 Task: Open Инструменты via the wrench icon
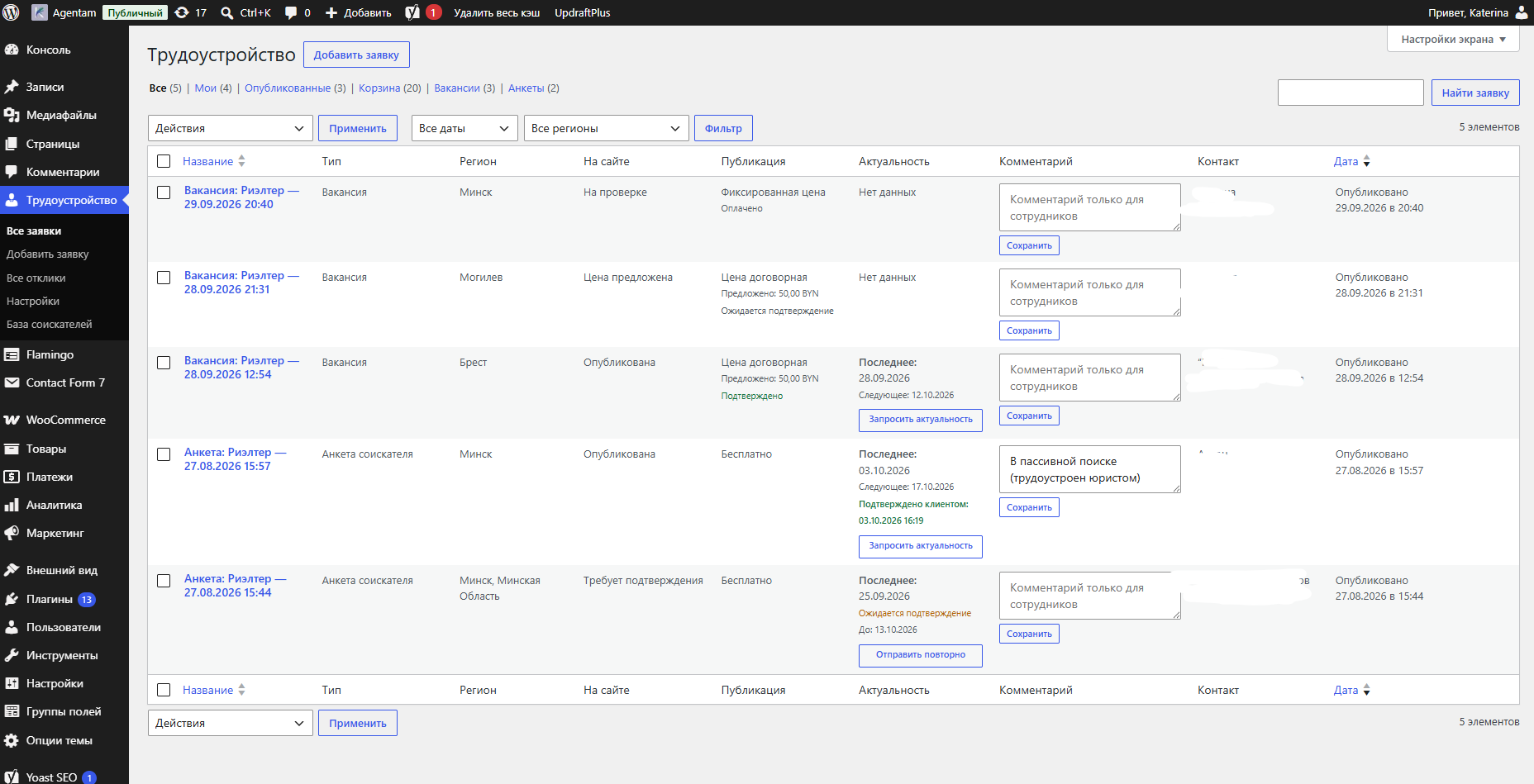tap(12, 655)
